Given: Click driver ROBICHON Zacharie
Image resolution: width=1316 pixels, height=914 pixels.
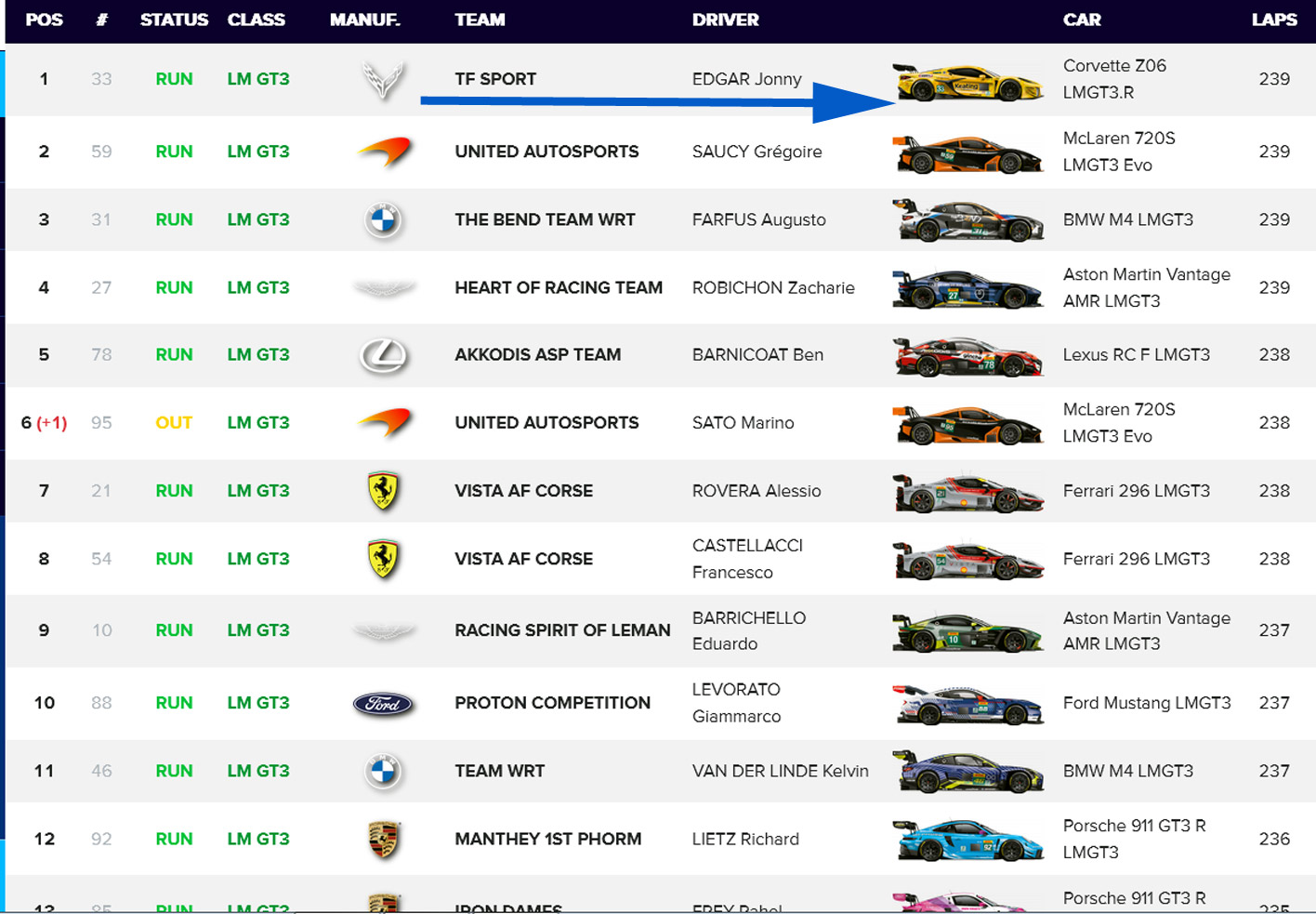Looking at the screenshot, I should click(773, 287).
